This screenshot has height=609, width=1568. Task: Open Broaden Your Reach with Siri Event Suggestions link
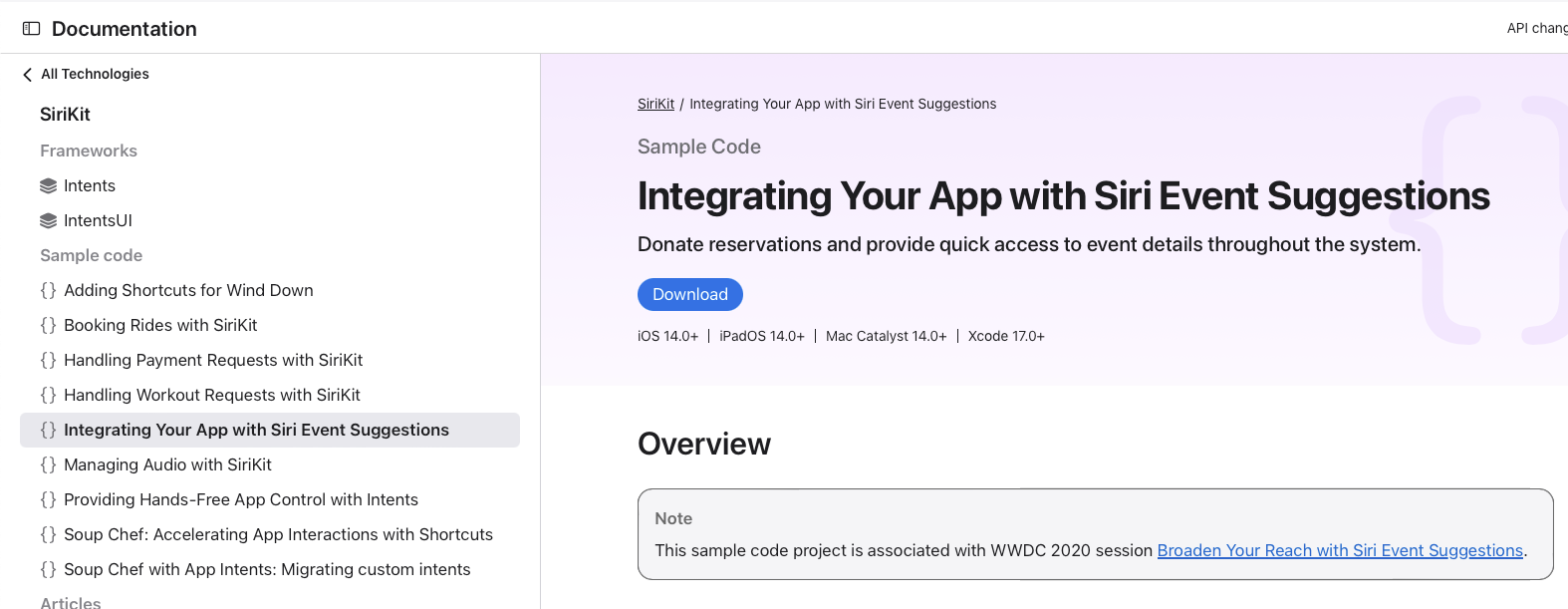point(1339,551)
